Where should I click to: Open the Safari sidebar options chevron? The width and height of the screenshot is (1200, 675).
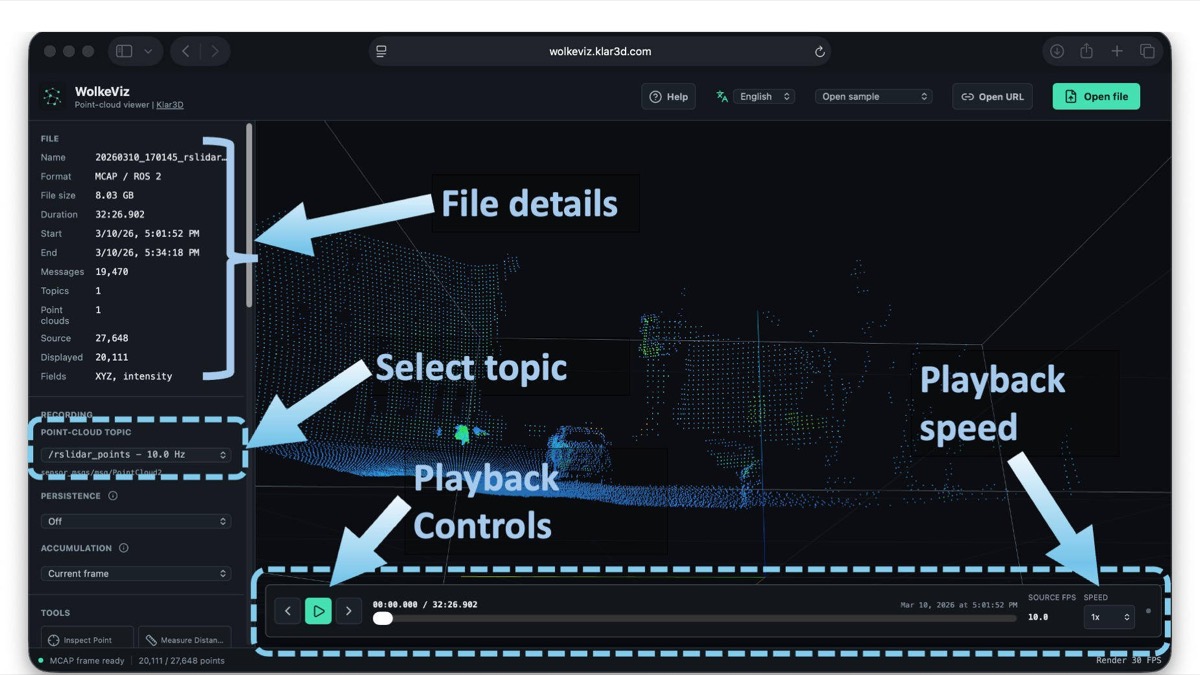point(148,51)
